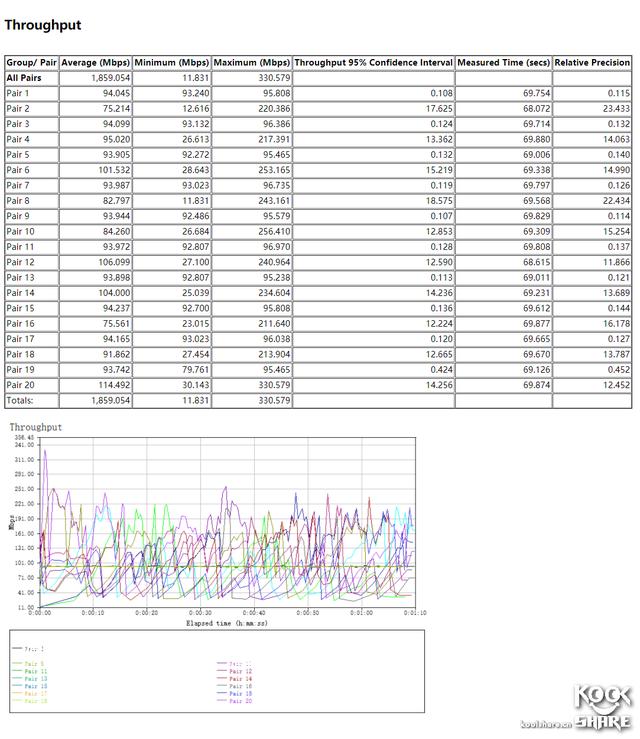Viewport: 640px width, 739px height.
Task: Click the Throughput chart title
Action: coord(36,427)
